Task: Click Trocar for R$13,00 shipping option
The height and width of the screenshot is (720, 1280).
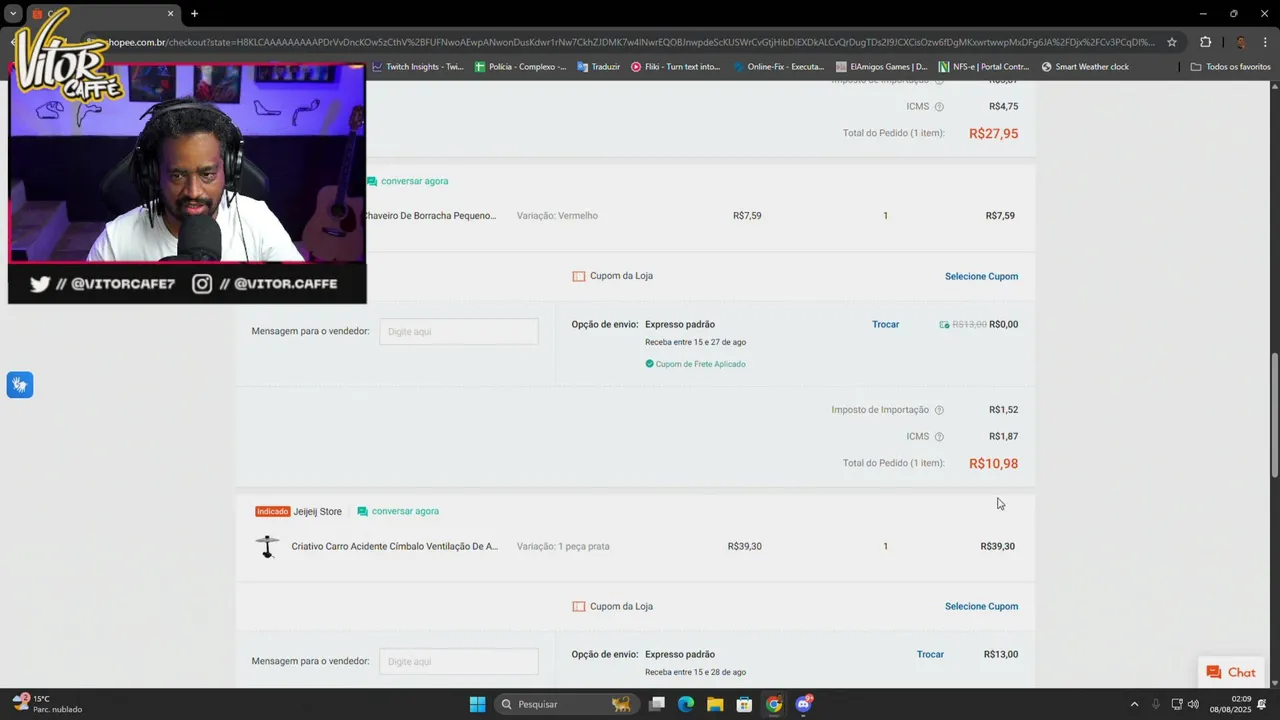Action: [930, 654]
